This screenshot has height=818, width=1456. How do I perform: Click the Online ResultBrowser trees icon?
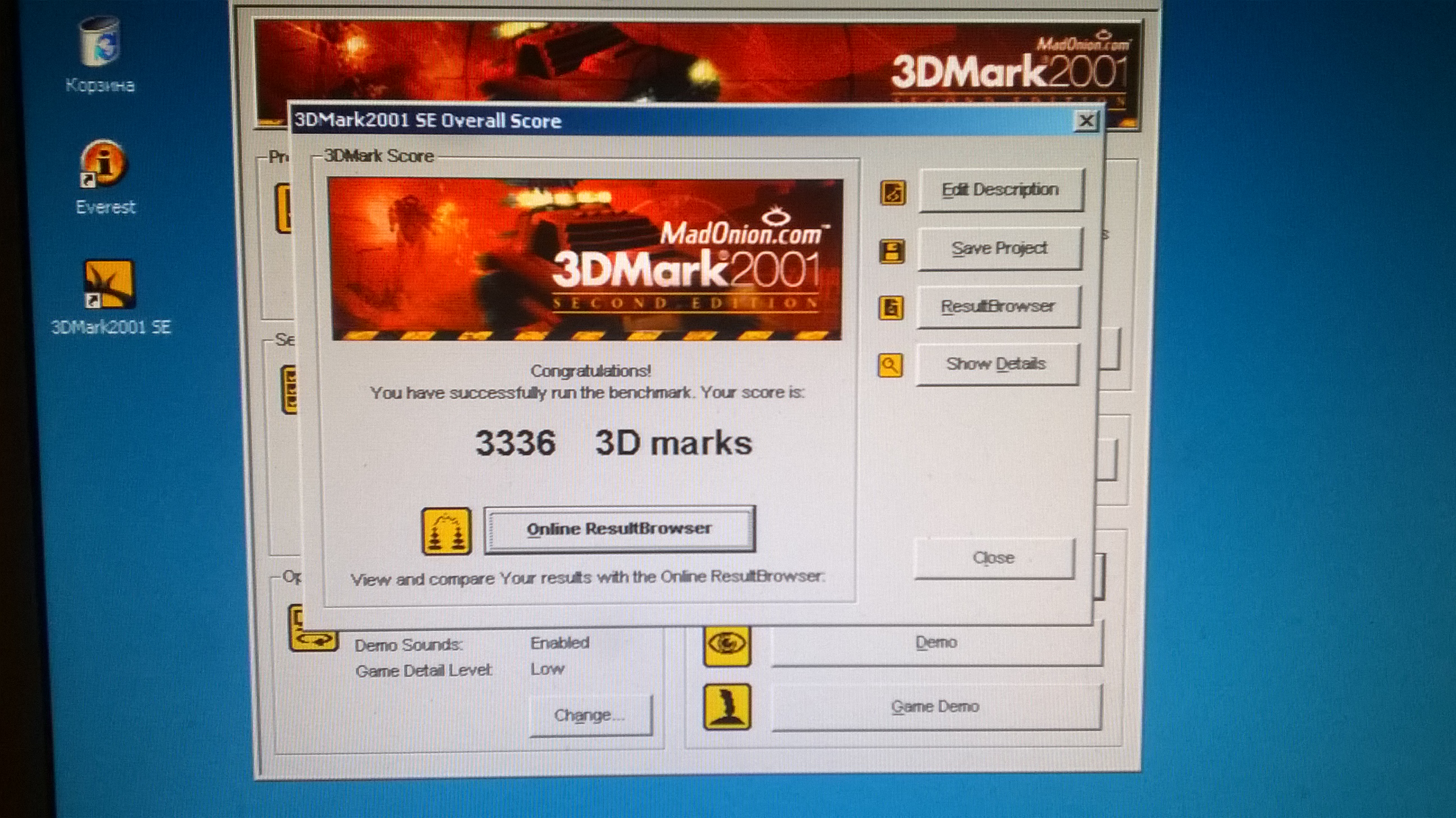[447, 531]
